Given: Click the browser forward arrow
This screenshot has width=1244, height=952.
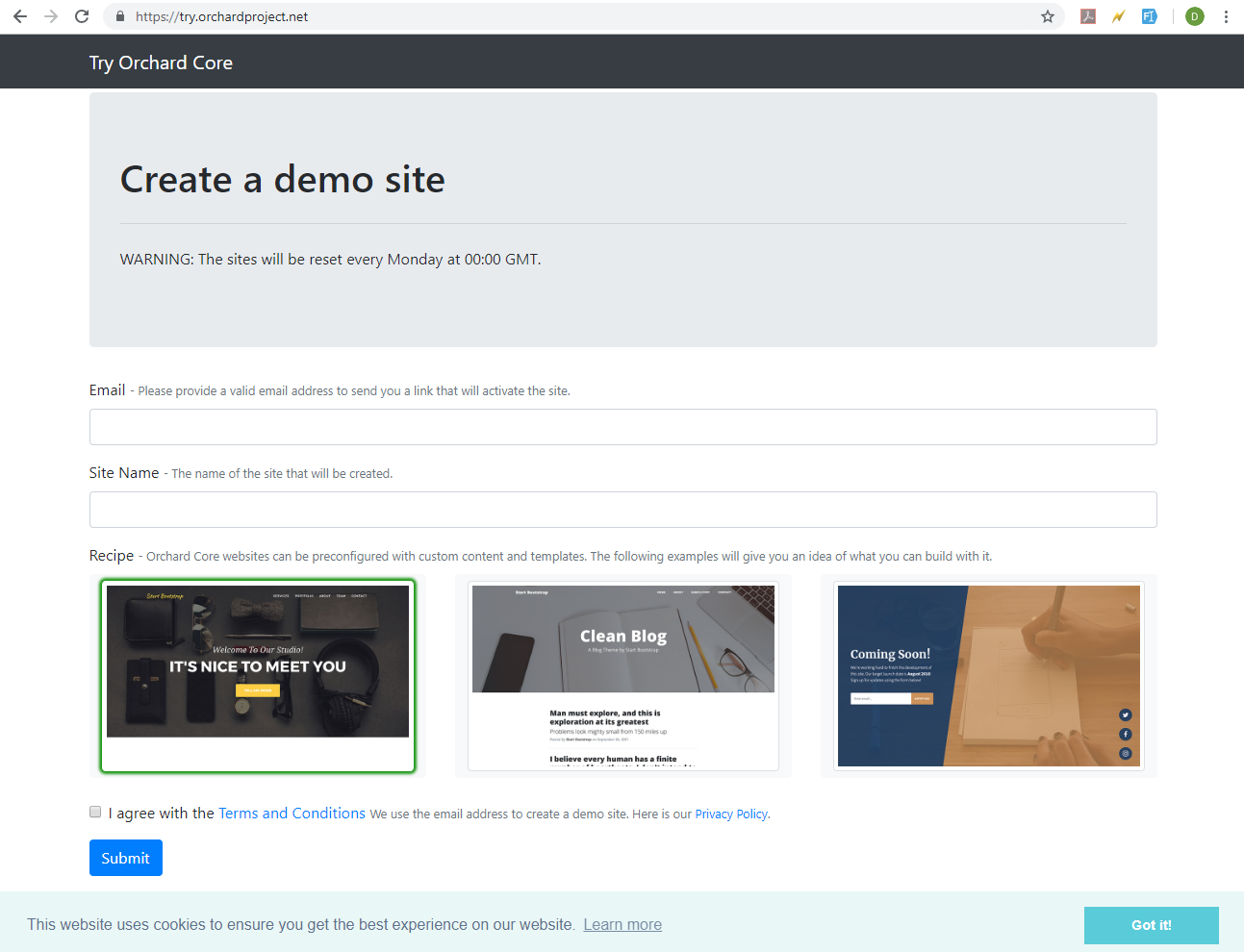Looking at the screenshot, I should click(51, 16).
